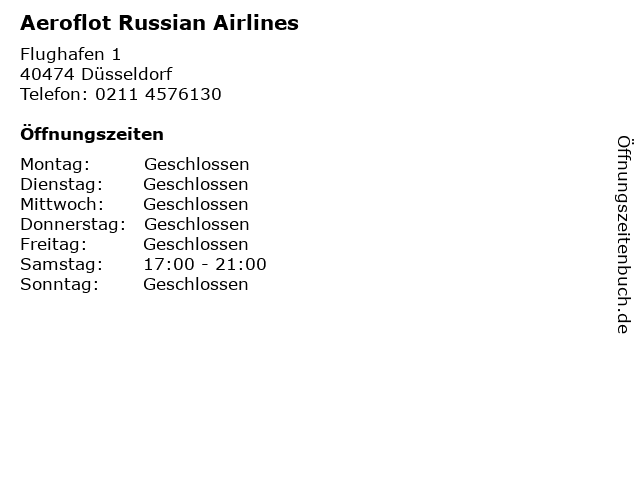Click the Samstag: label
640x480 pixels.
pyautogui.click(x=61, y=264)
